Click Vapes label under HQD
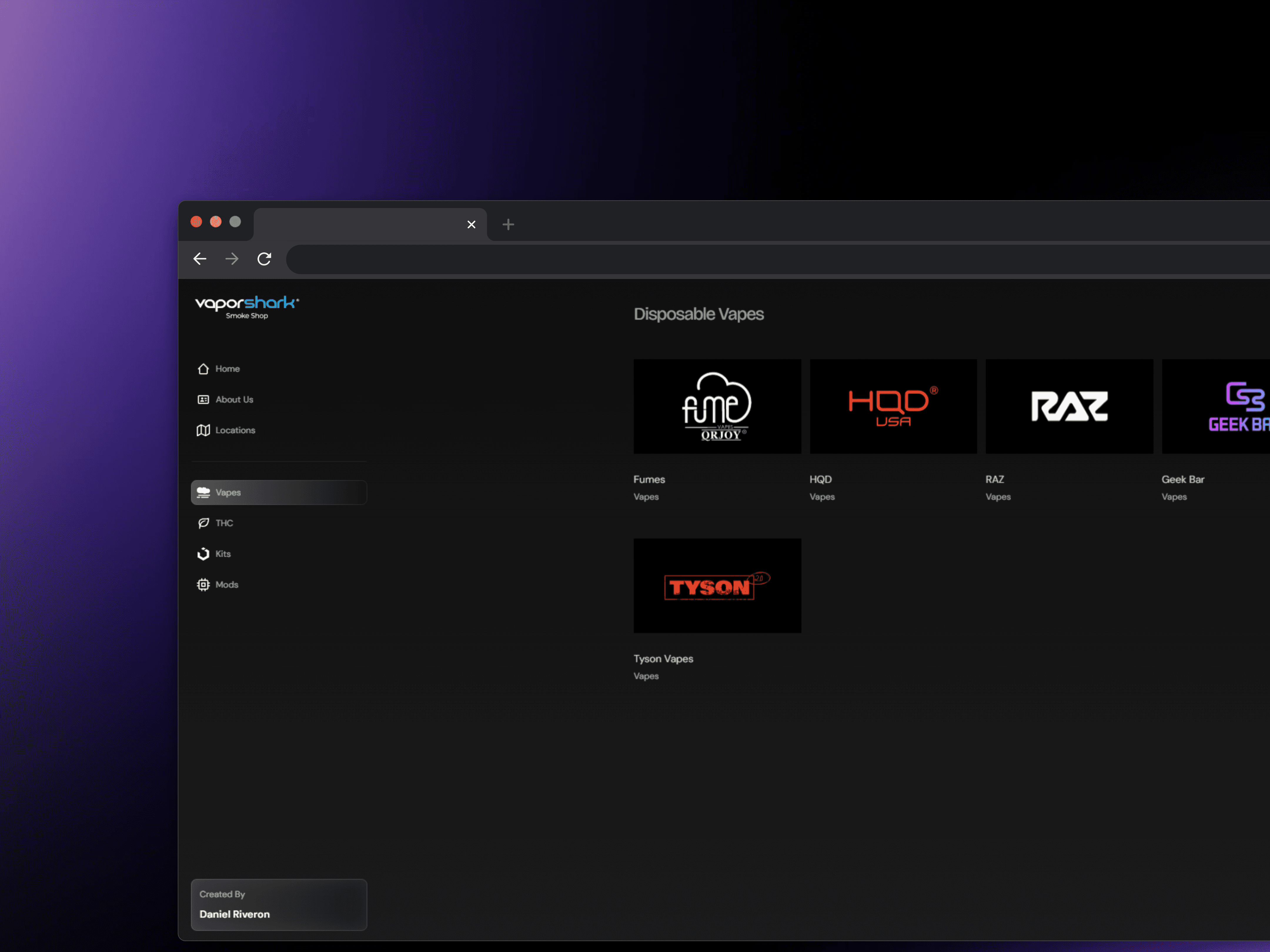Image resolution: width=1270 pixels, height=952 pixels. coord(822,497)
